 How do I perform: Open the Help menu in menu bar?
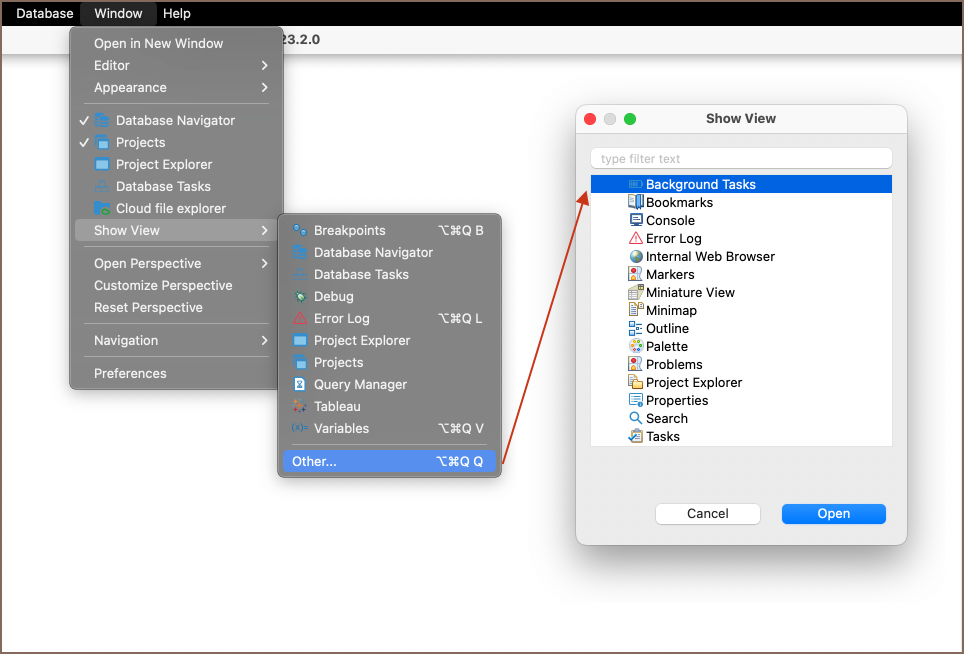tap(176, 14)
